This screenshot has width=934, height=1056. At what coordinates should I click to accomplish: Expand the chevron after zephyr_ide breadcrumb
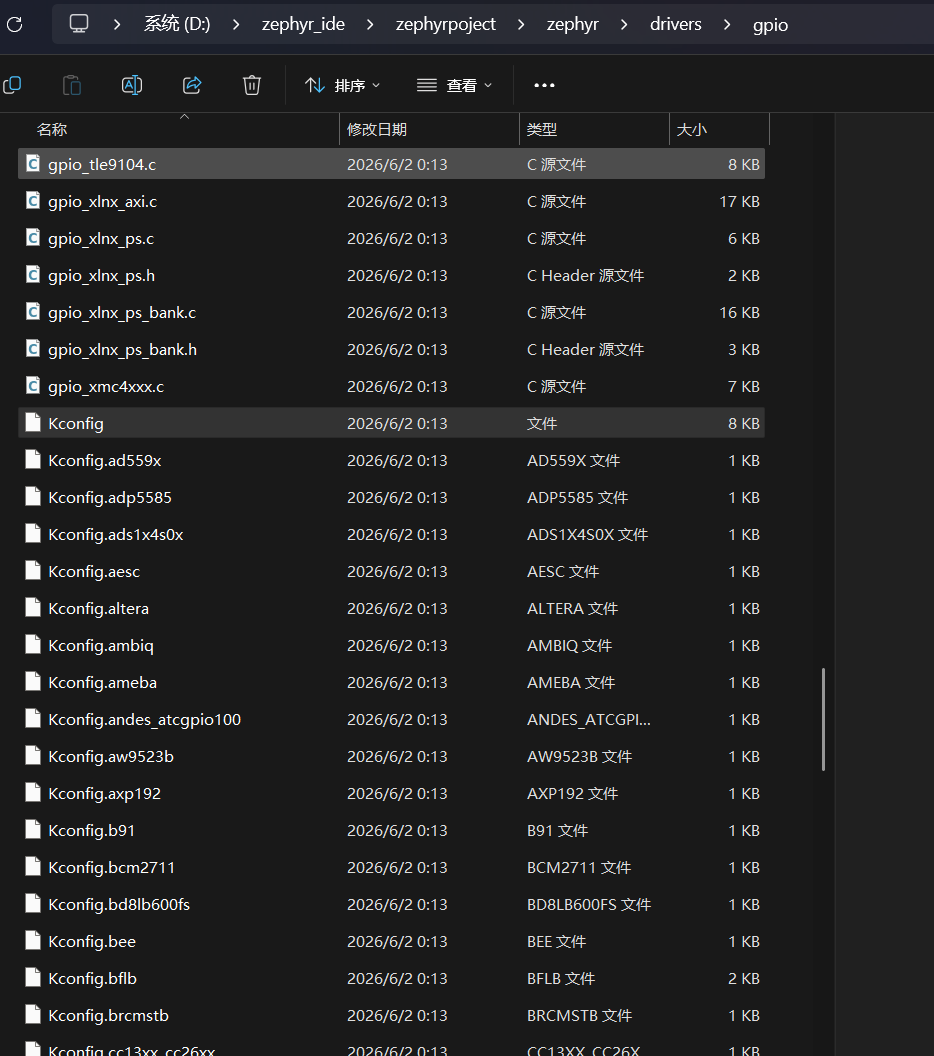[370, 25]
